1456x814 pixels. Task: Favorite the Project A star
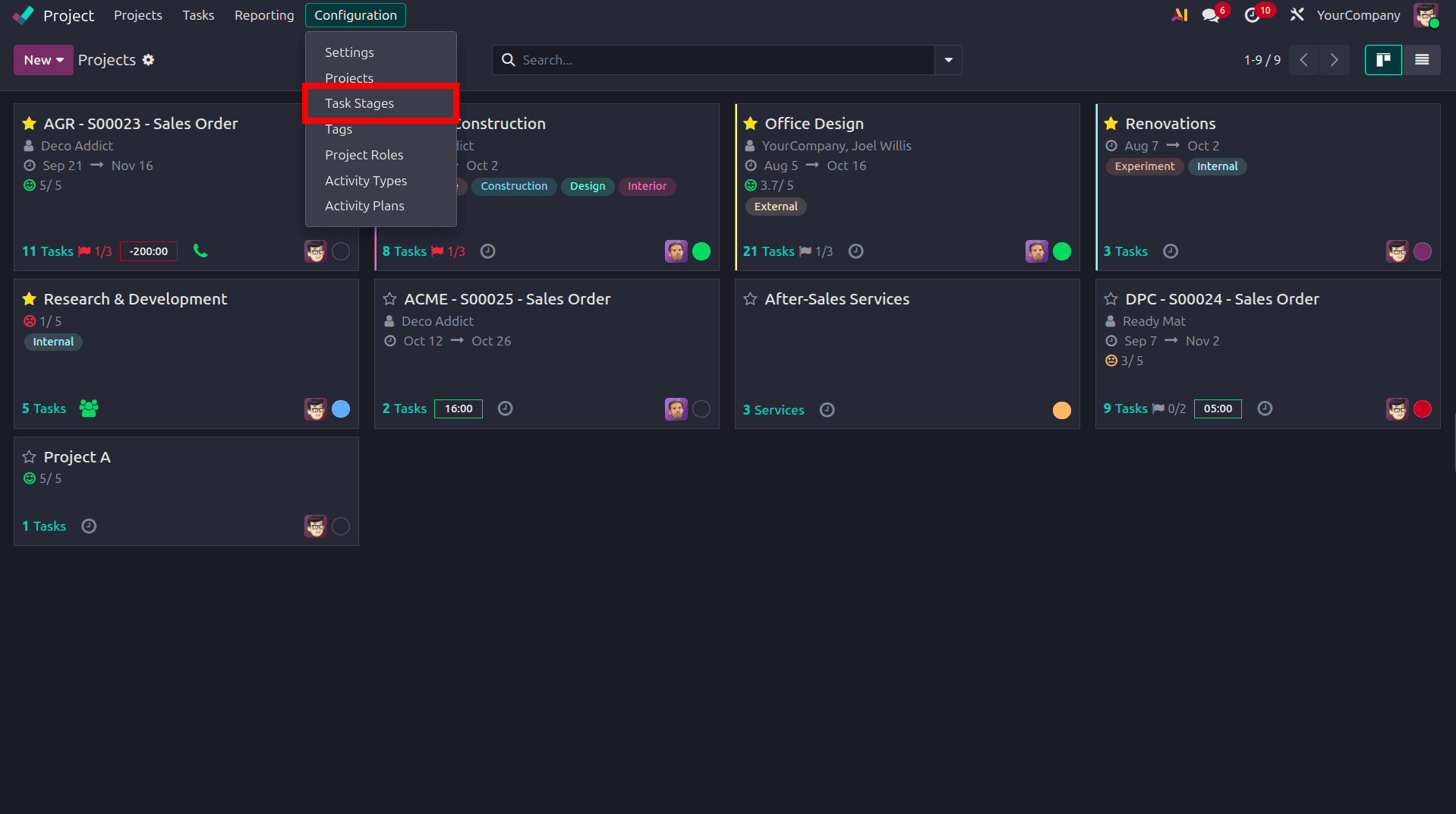point(30,457)
